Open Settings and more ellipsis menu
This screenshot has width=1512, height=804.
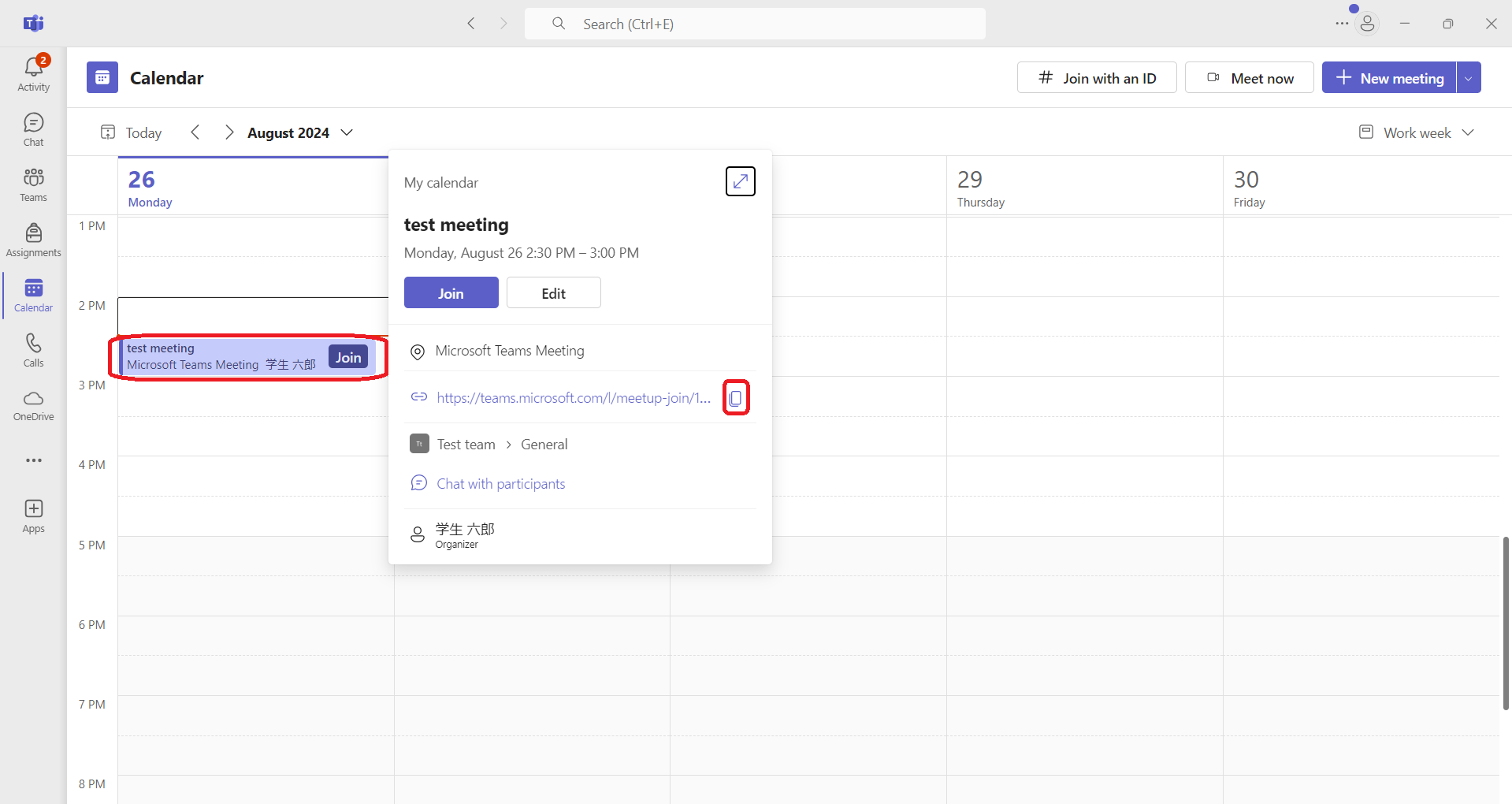1342,24
